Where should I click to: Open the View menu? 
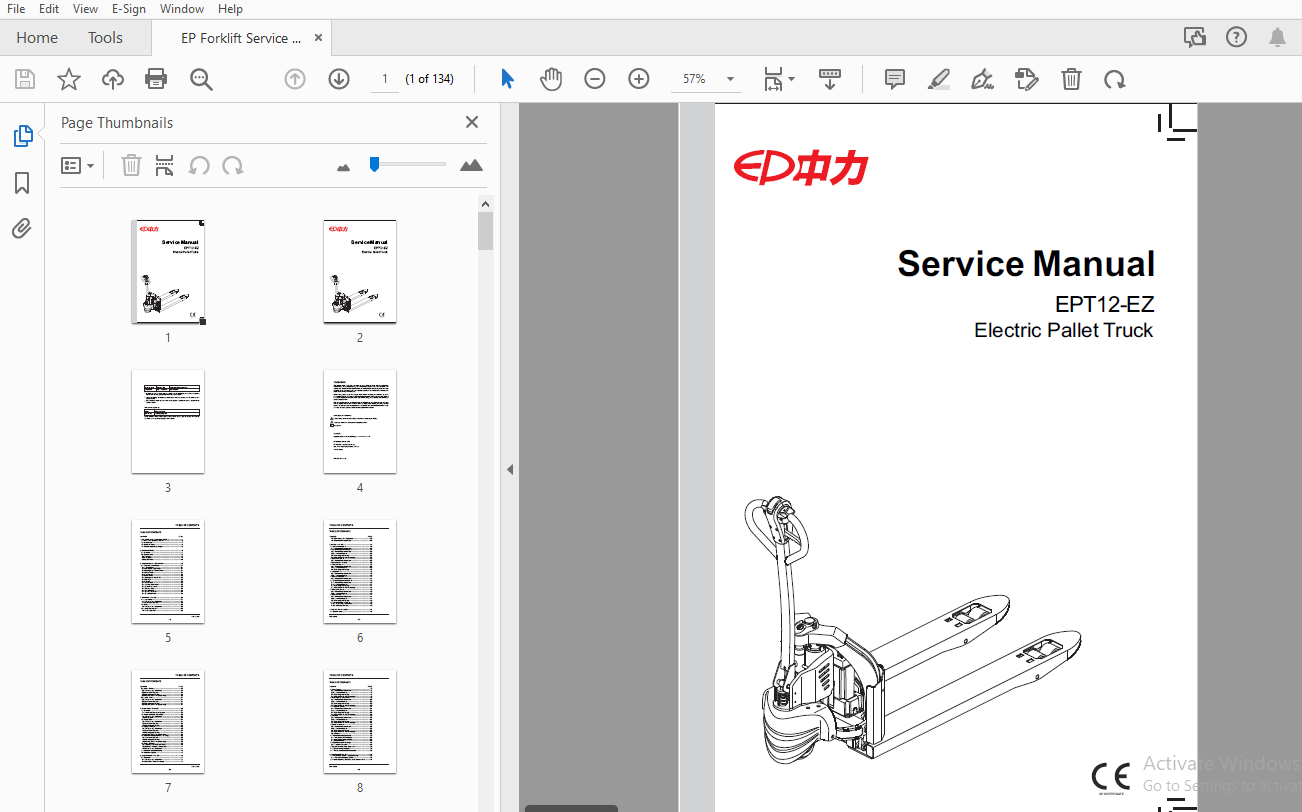pyautogui.click(x=86, y=8)
